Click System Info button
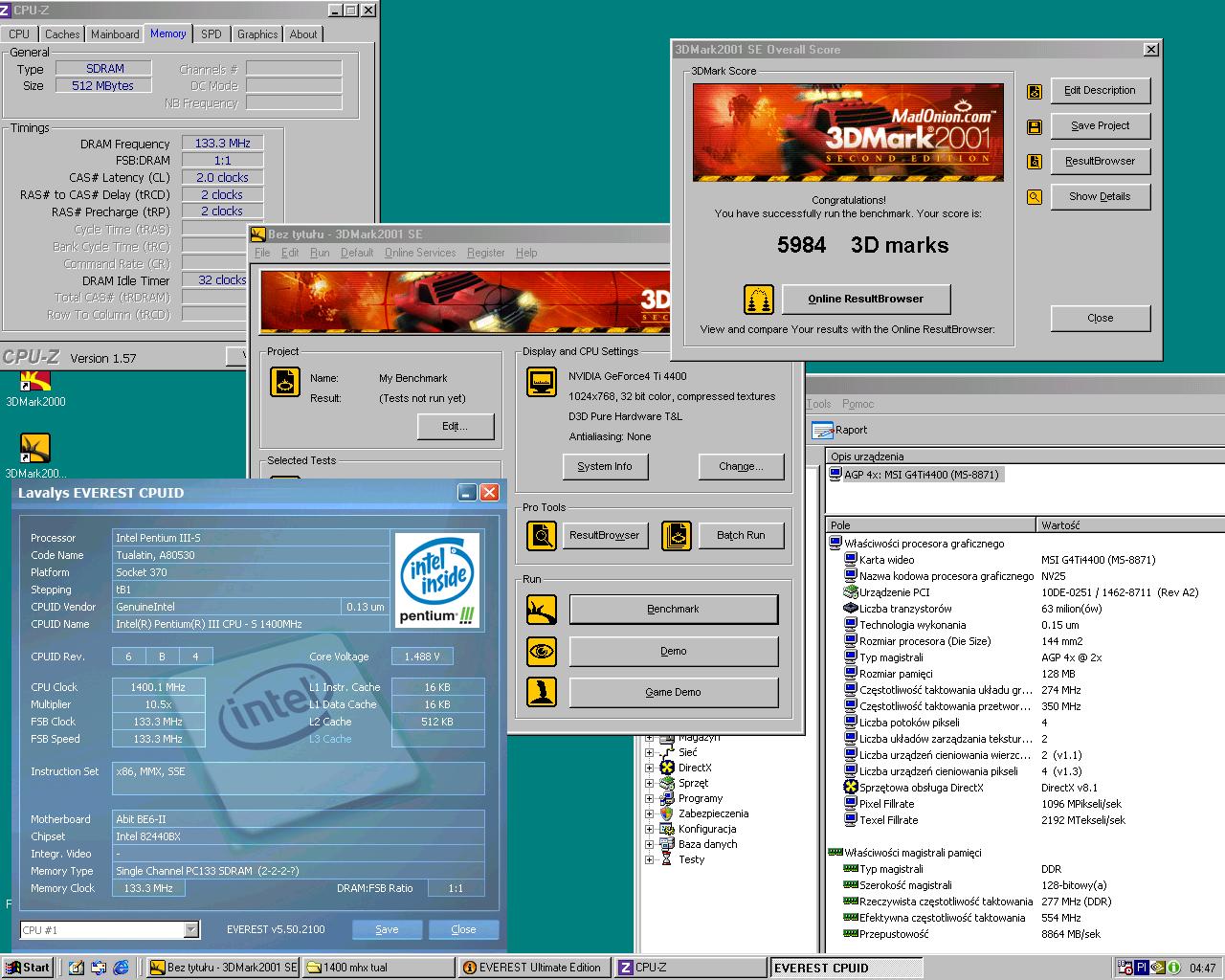Viewport: 1225px width, 980px height. pyautogui.click(x=605, y=467)
